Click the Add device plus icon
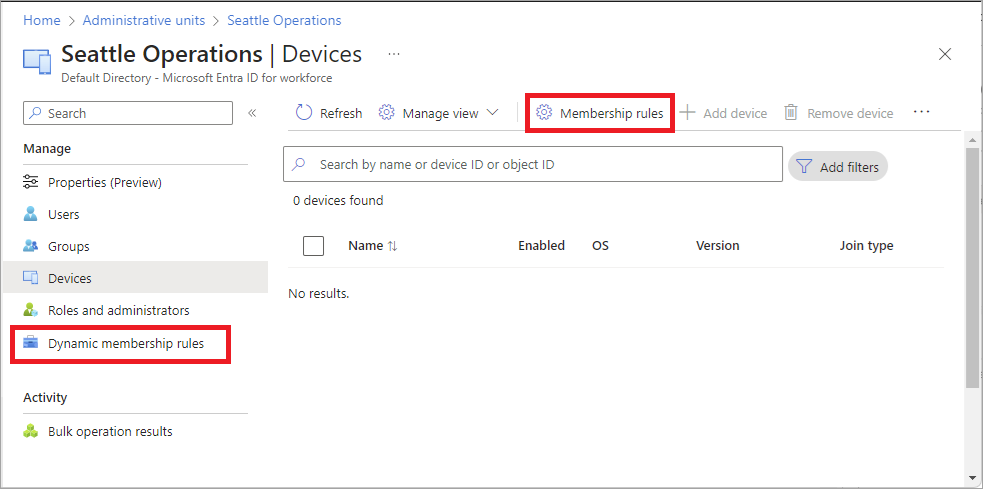This screenshot has height=489, width=983. tap(688, 113)
